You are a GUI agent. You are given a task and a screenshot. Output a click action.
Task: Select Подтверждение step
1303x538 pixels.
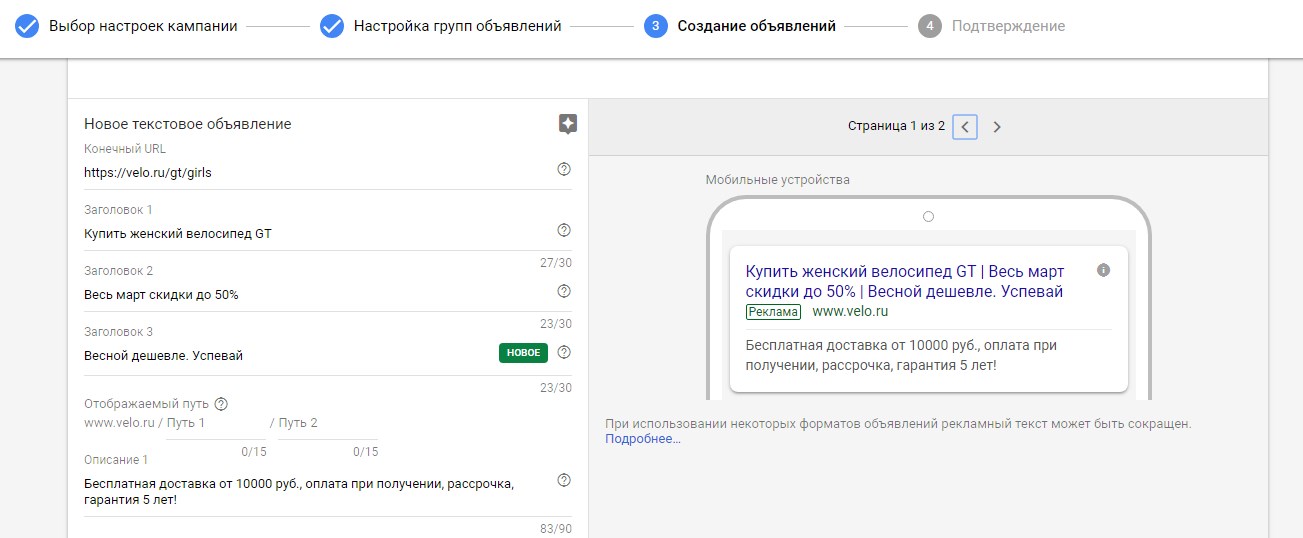coord(1008,26)
